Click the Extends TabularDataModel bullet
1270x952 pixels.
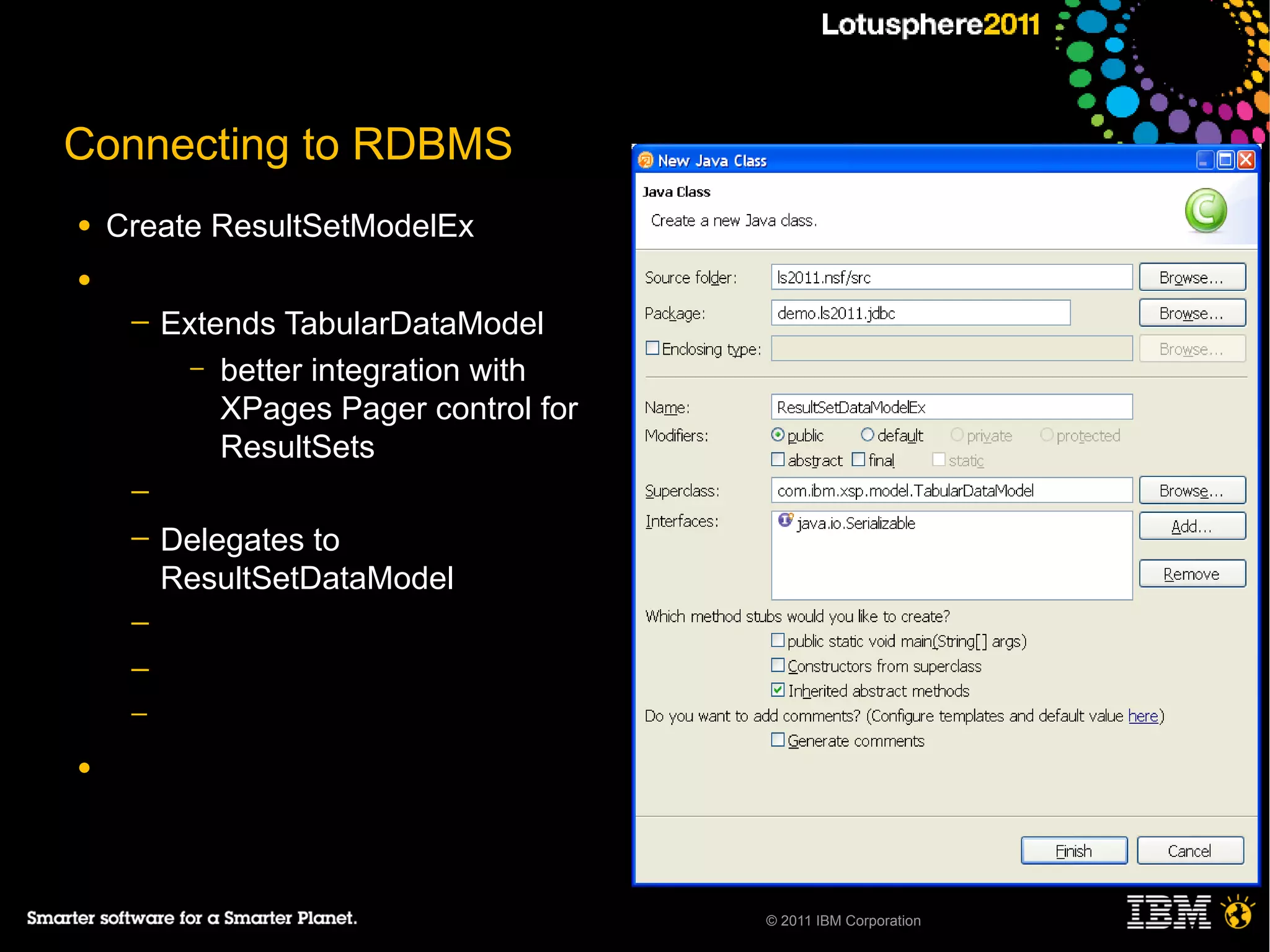(x=352, y=323)
